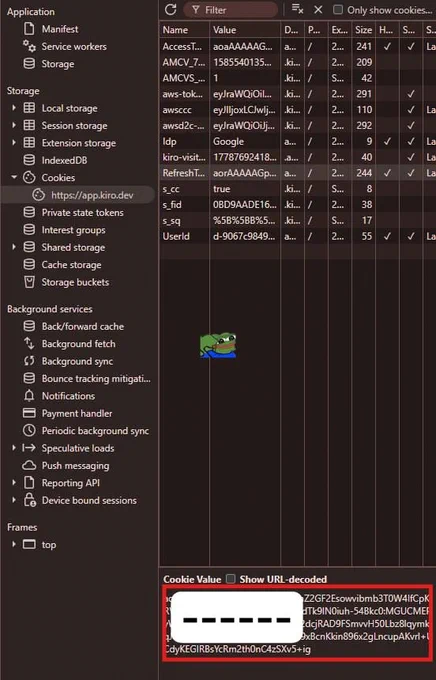Click the Session storage table icon
The width and height of the screenshot is (436, 680).
point(29,125)
